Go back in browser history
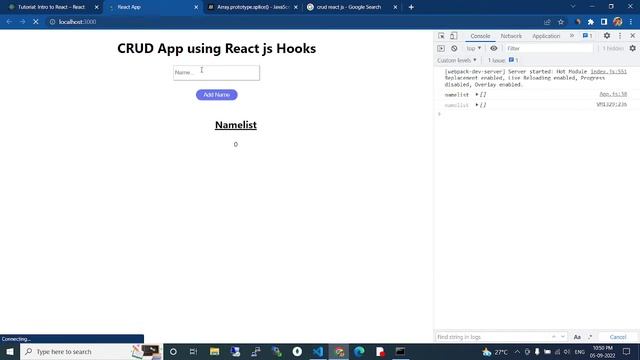This screenshot has height=360, width=640. pyautogui.click(x=9, y=22)
